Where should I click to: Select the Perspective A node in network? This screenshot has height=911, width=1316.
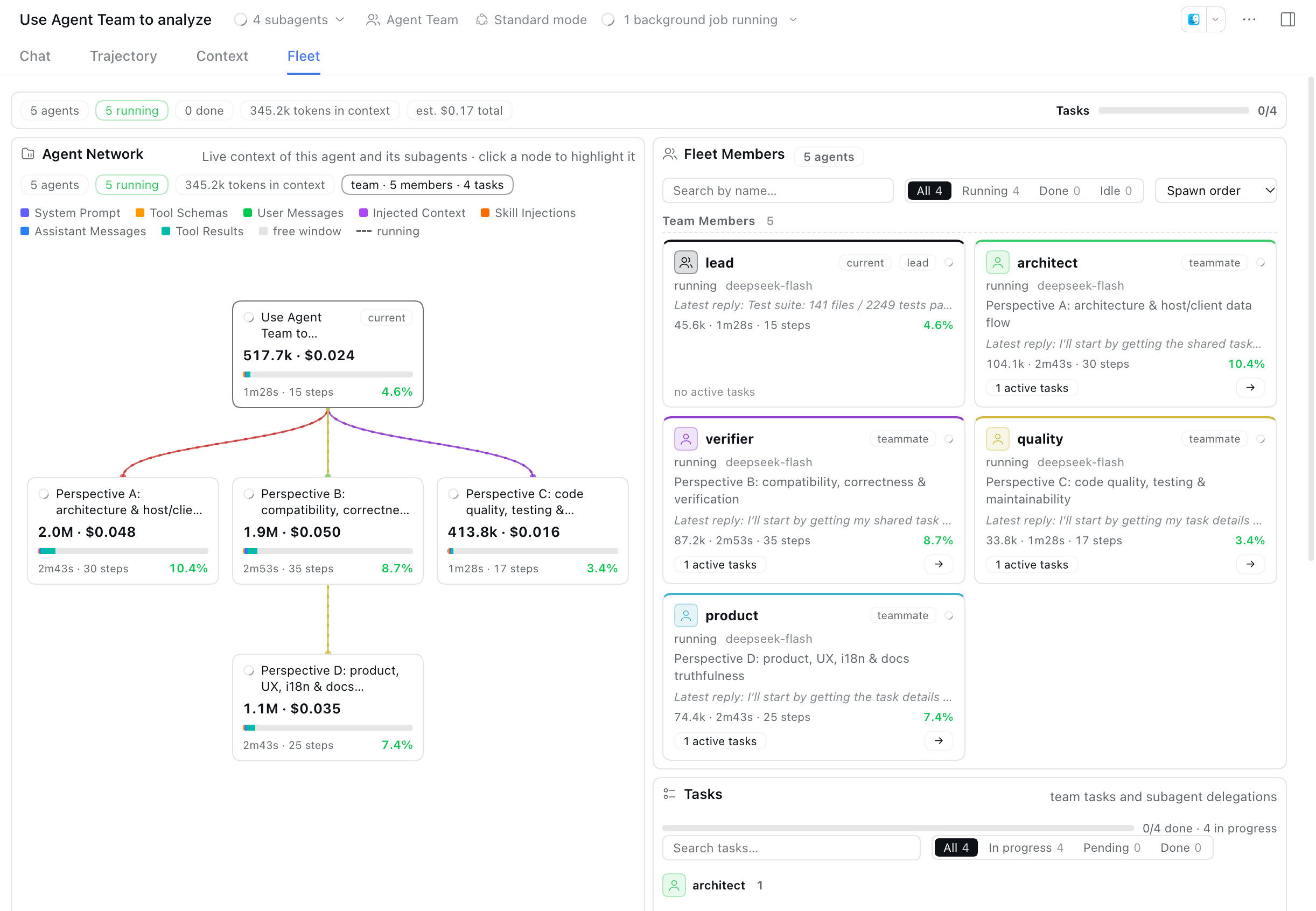point(123,531)
